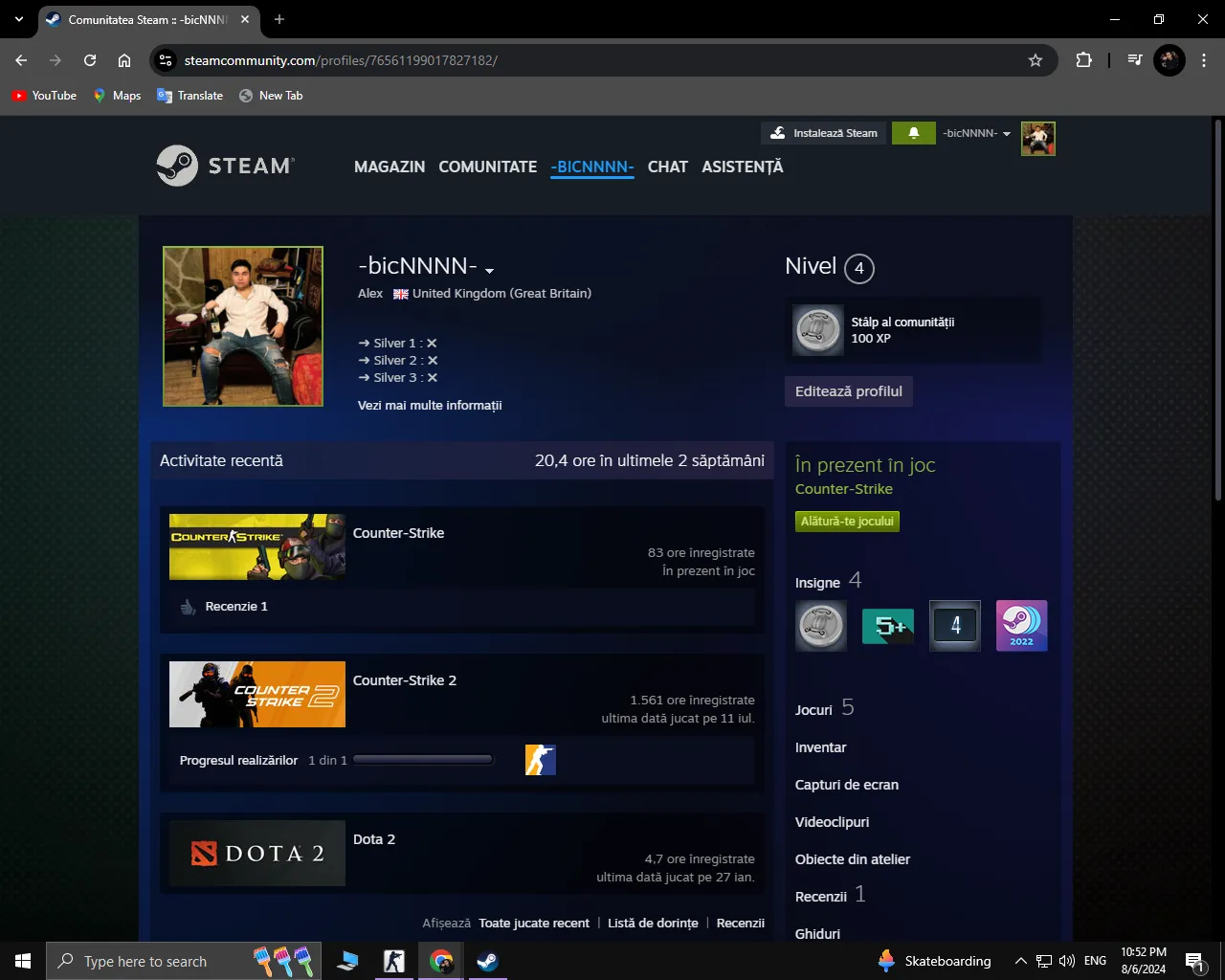Open the browser extensions puzzle icon

pos(1083,60)
